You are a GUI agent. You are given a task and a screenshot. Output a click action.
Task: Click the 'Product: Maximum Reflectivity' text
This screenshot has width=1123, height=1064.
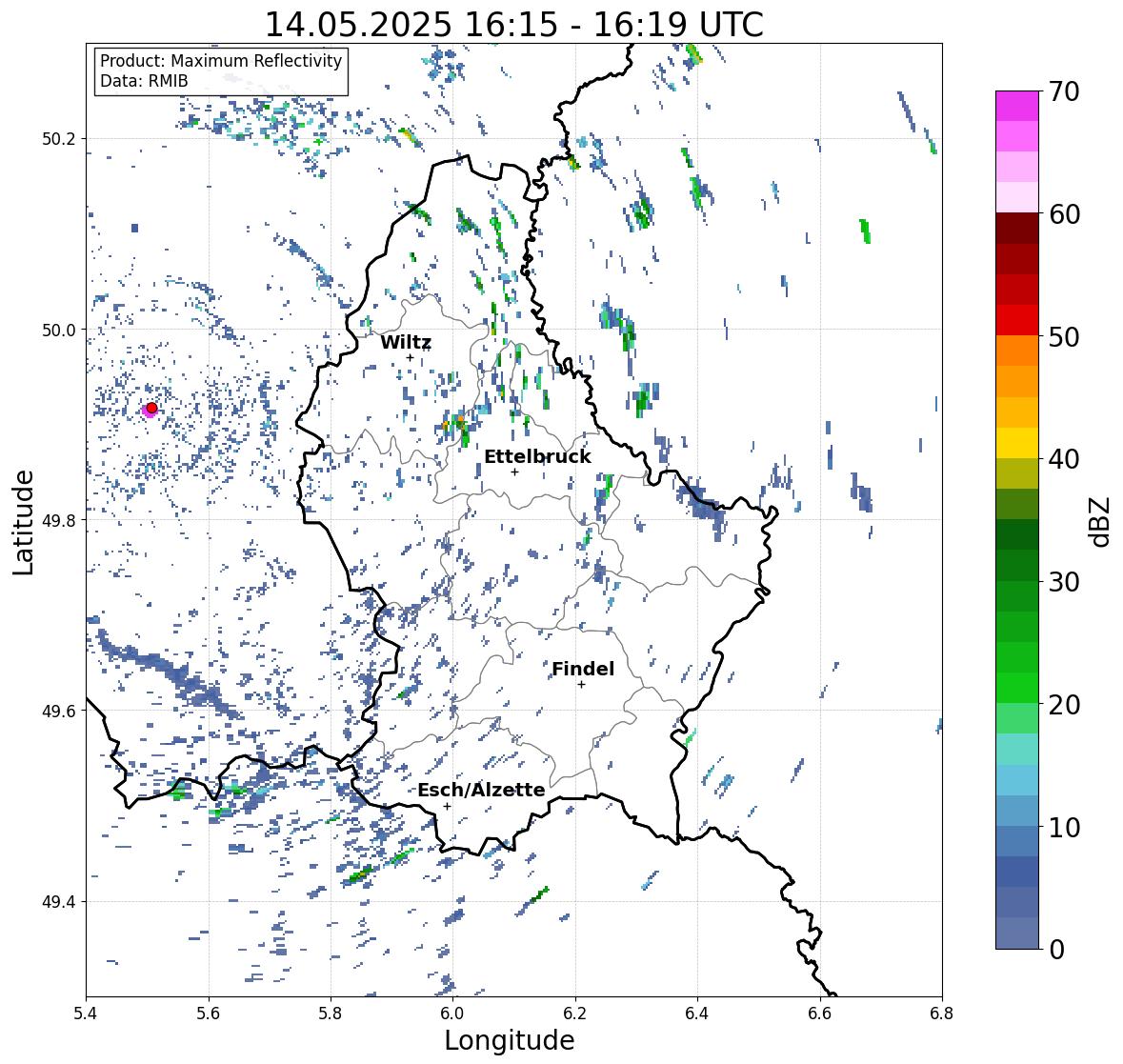(x=221, y=61)
